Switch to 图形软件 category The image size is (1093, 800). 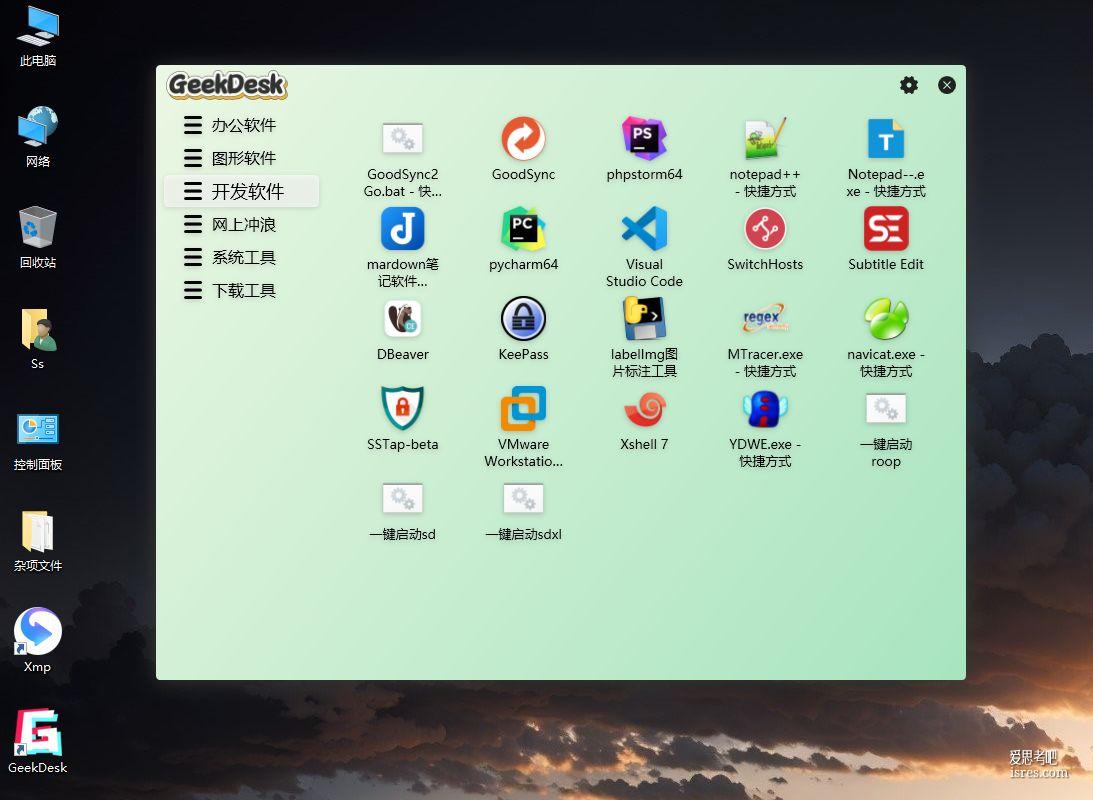click(241, 158)
